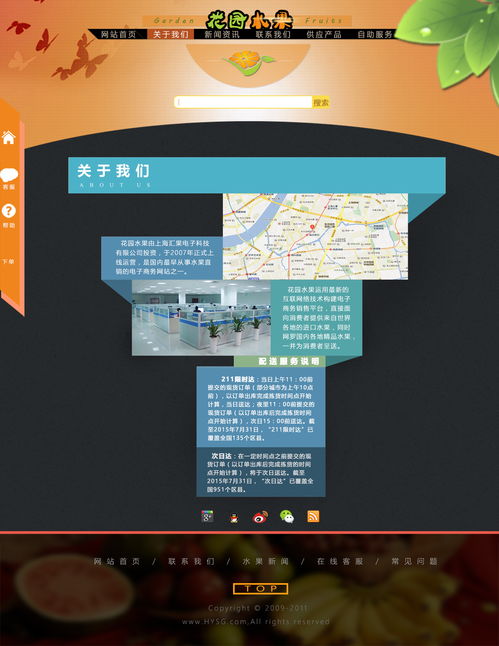This screenshot has width=499, height=646.
Task: Open footer link 在线客服
Action: (x=340, y=562)
